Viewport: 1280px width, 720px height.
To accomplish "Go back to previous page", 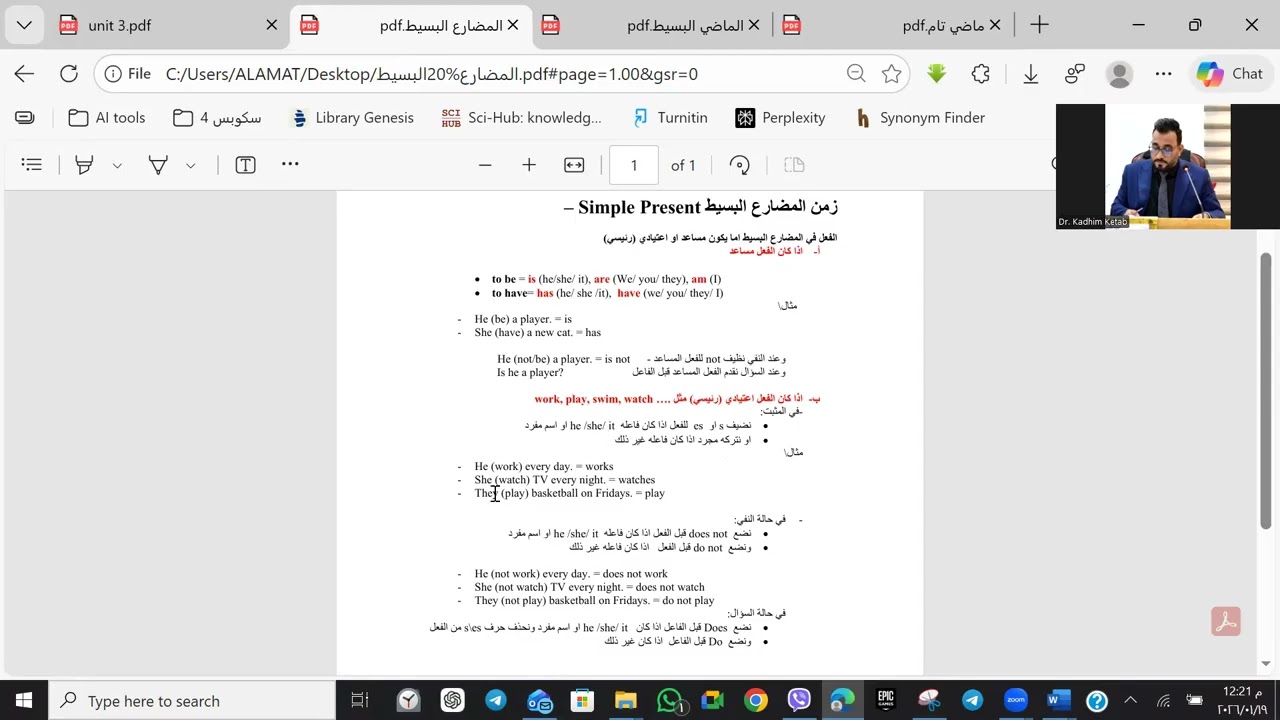I will coord(24,74).
